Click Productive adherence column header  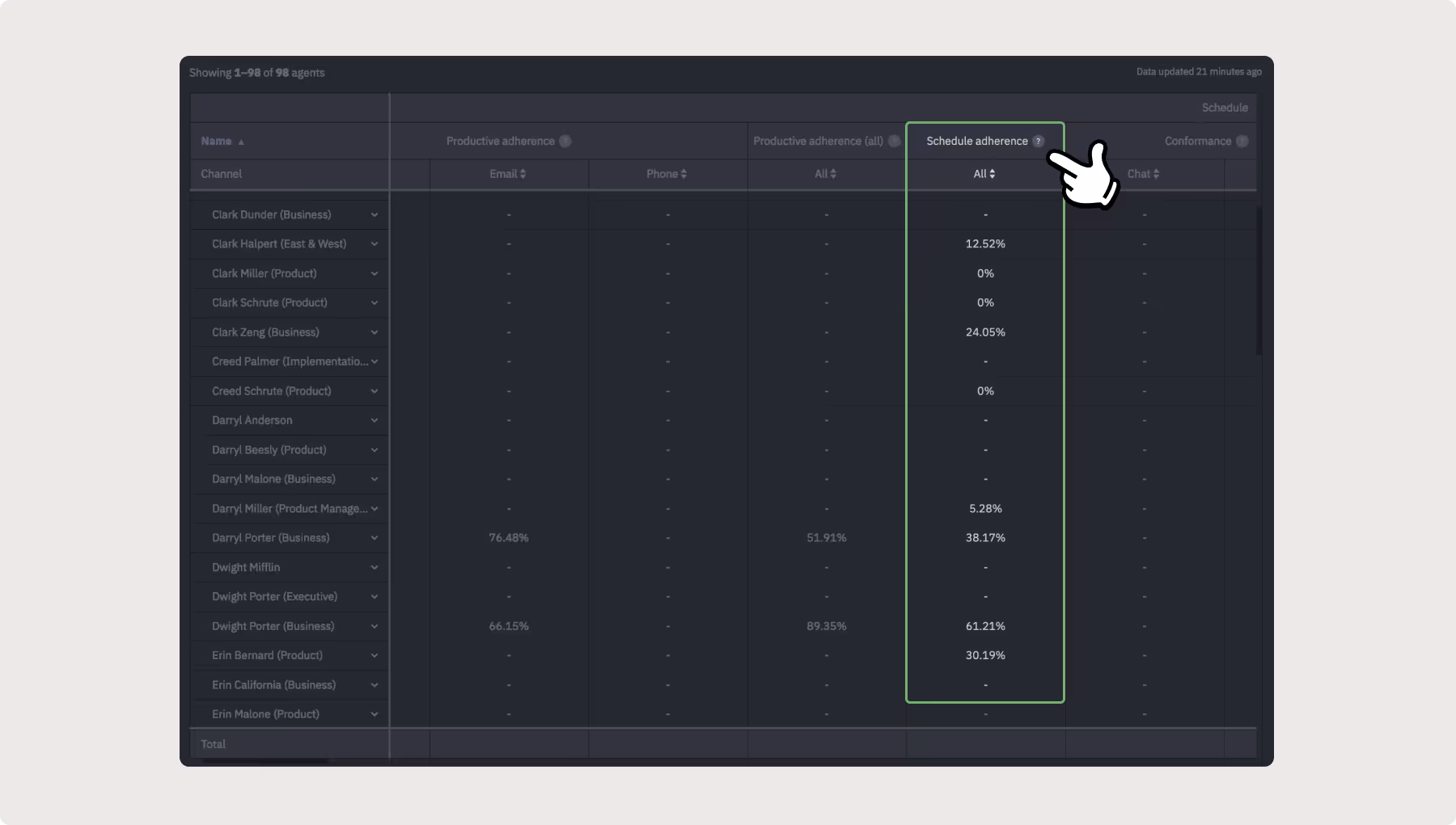coord(501,141)
